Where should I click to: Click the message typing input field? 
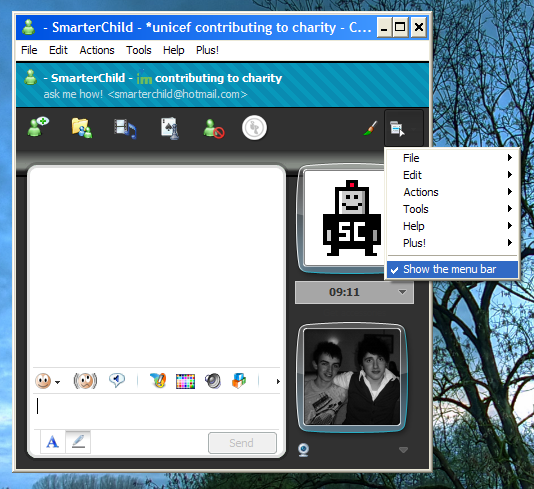[x=157, y=411]
